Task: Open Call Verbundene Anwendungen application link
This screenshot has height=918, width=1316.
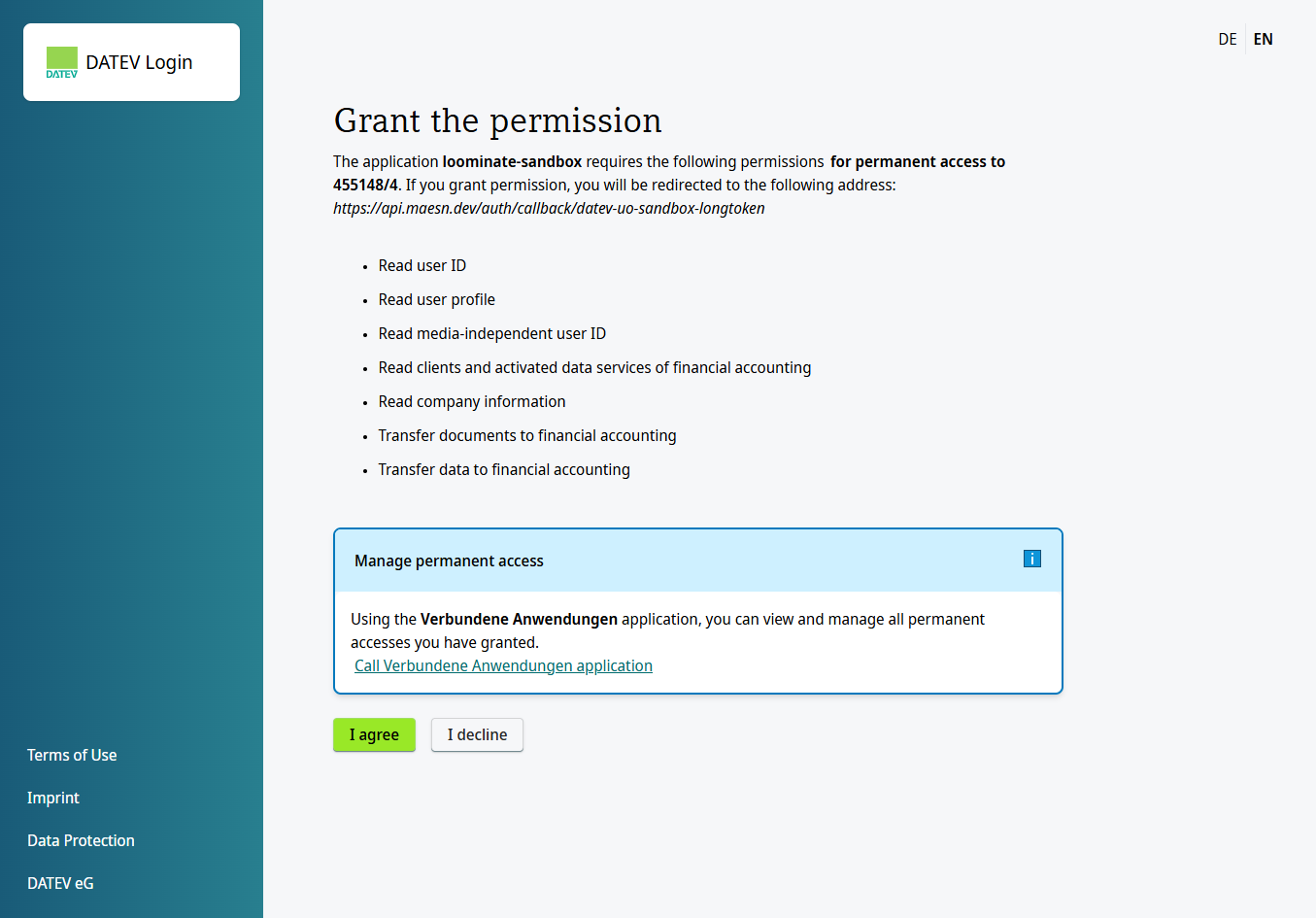Action: [503, 665]
